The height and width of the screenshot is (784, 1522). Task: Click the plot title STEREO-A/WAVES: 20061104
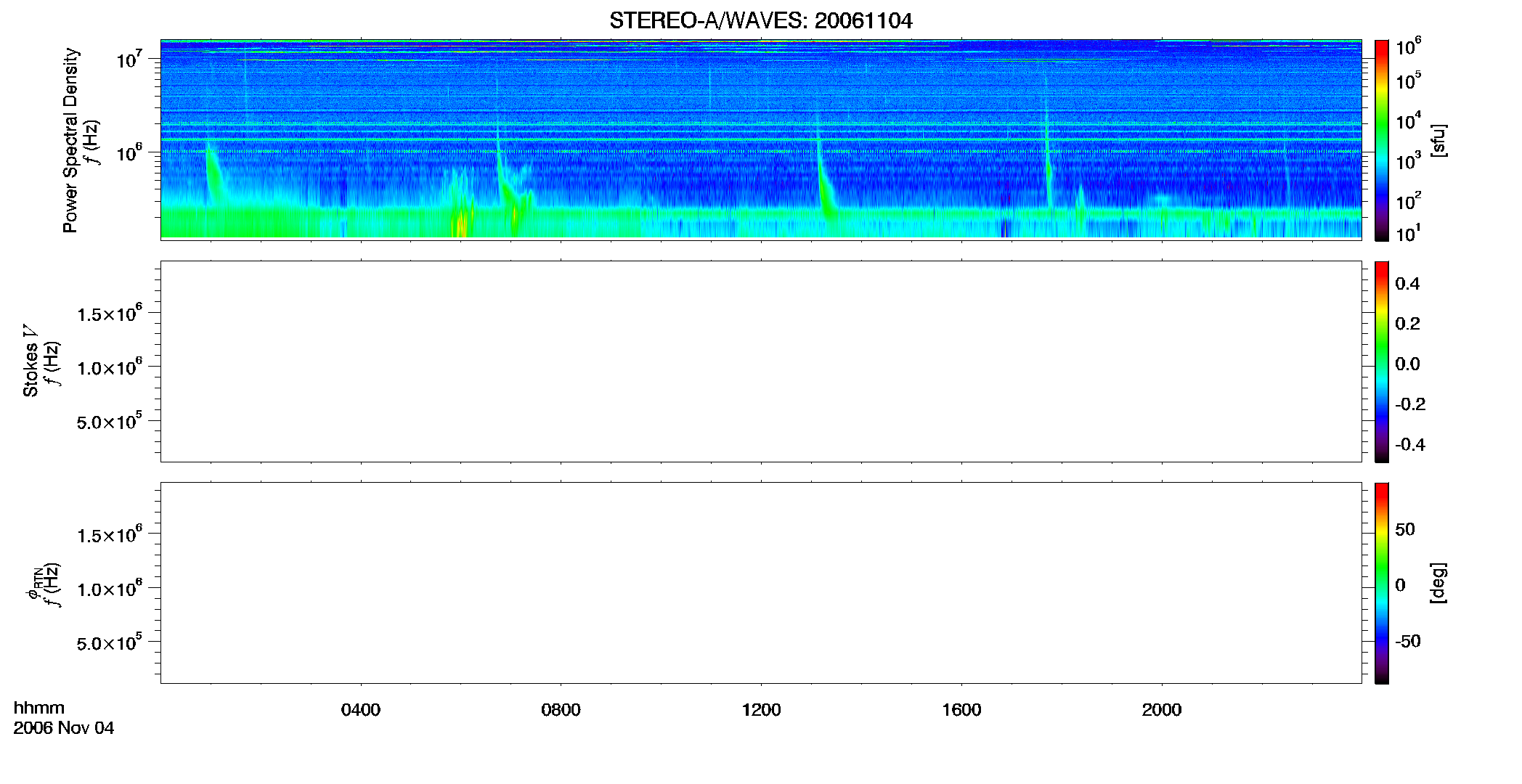coord(760,21)
